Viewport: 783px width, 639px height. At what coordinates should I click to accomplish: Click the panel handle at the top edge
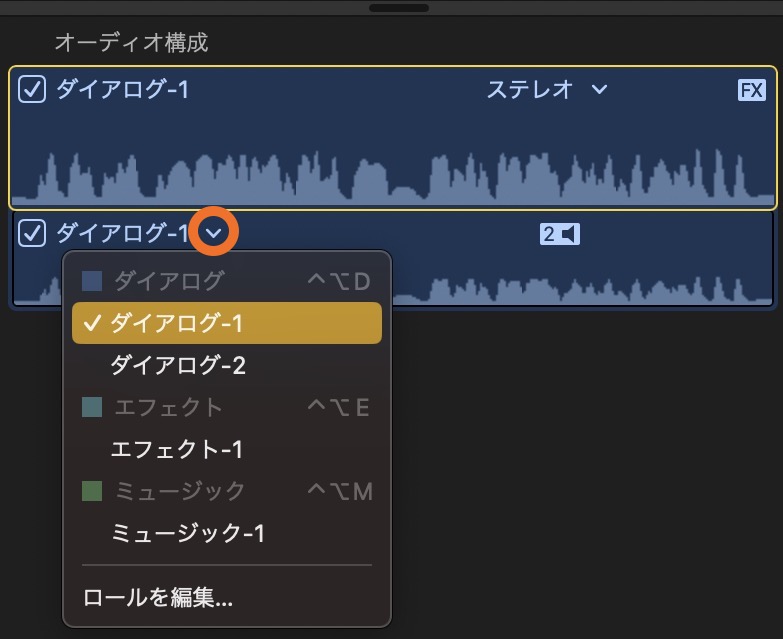[x=398, y=8]
